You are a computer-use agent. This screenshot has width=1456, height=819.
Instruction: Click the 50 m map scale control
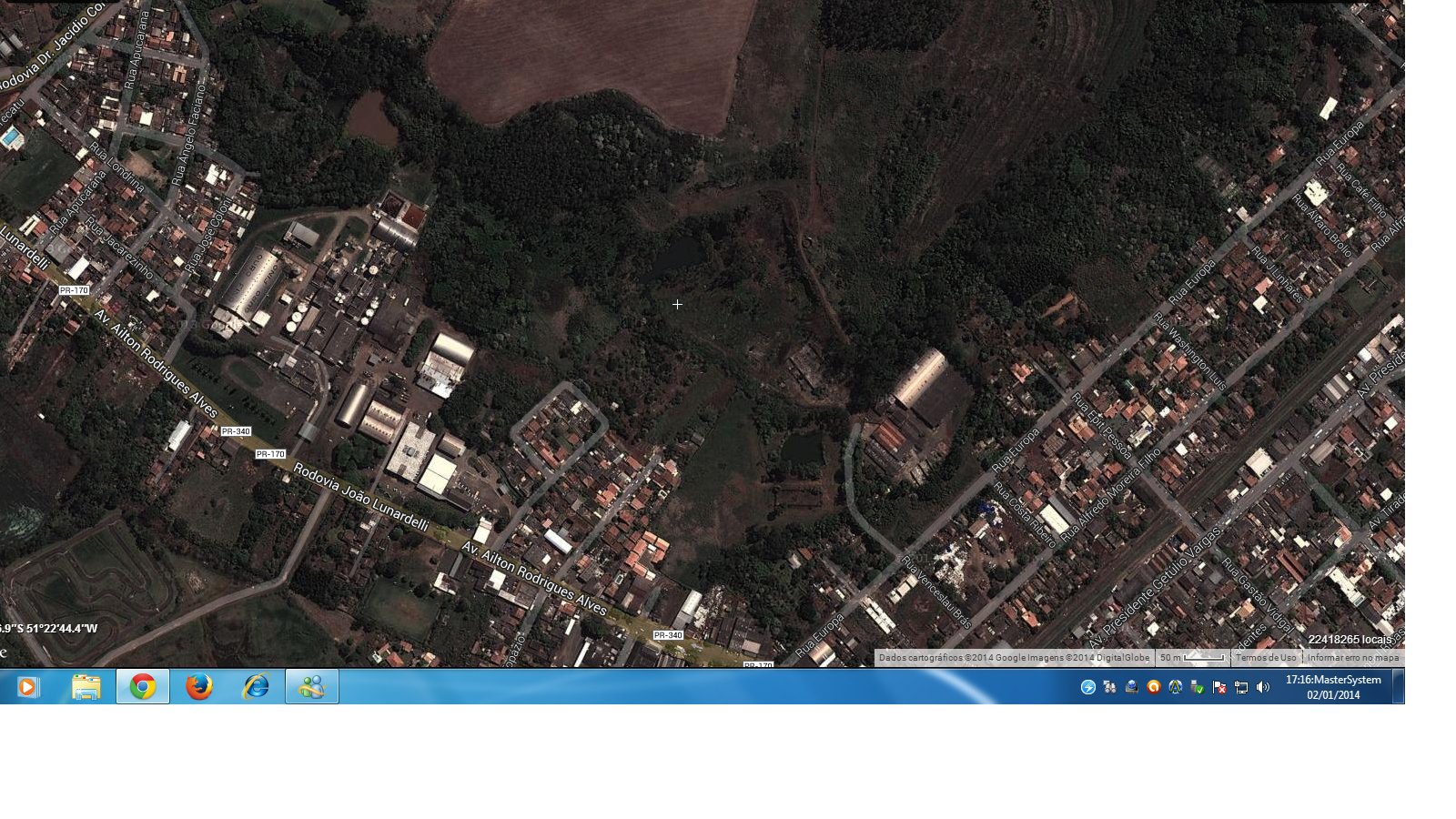(x=1192, y=658)
